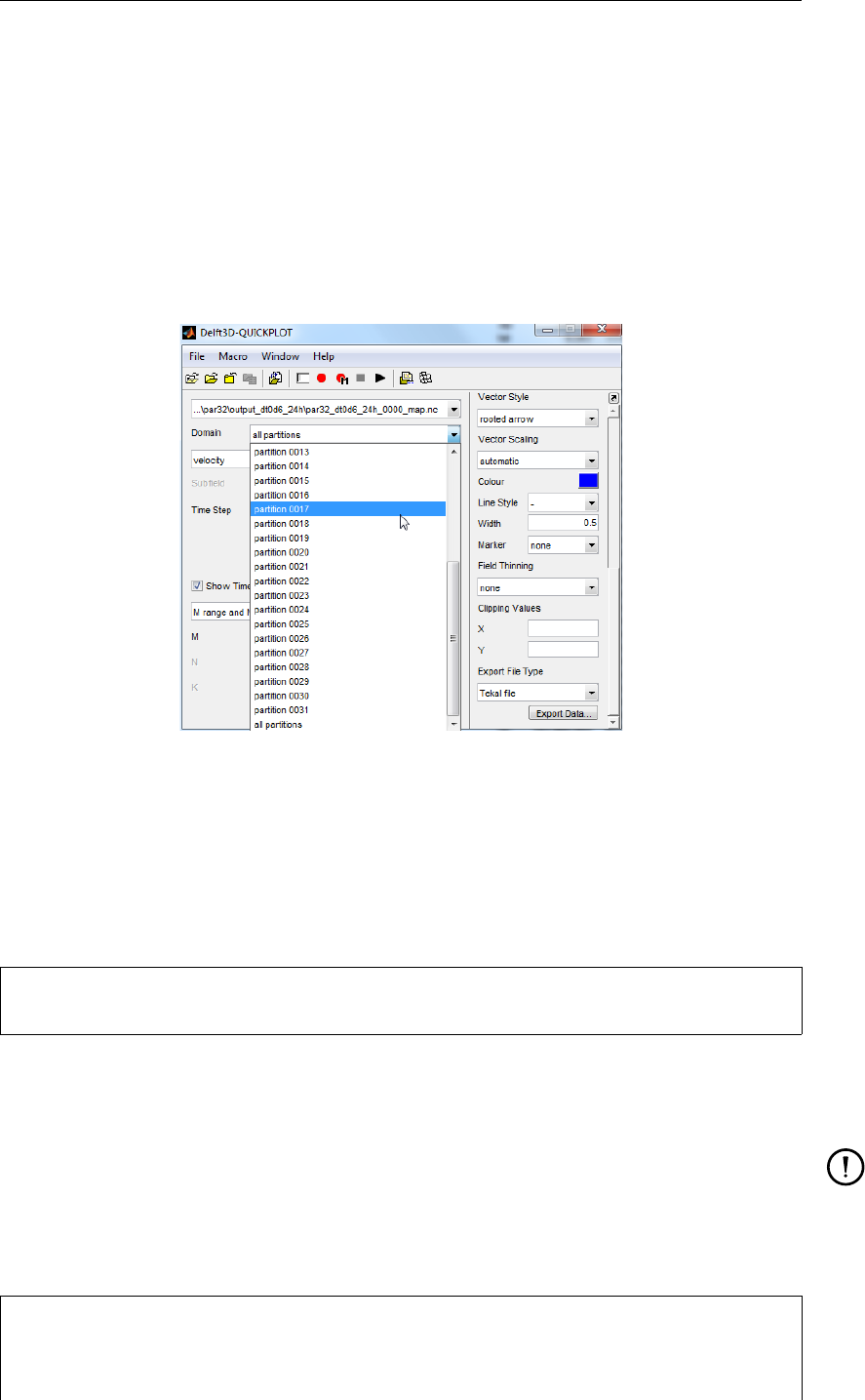Viewport: 865px width, 1400px height.
Task: Click the partition list scrollbar up arrow
Action: pos(452,452)
